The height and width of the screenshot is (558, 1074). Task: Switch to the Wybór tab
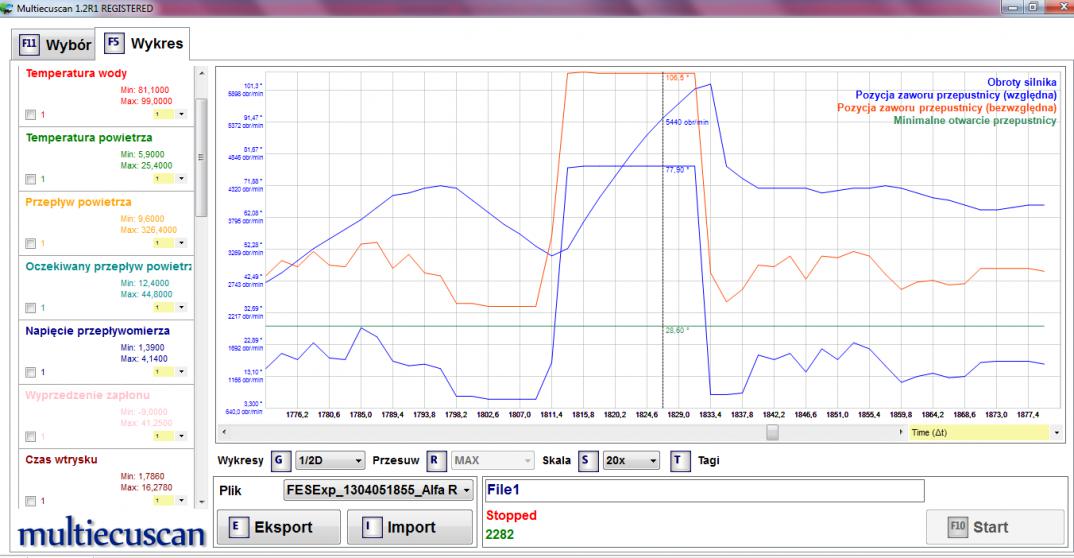pyautogui.click(x=53, y=45)
